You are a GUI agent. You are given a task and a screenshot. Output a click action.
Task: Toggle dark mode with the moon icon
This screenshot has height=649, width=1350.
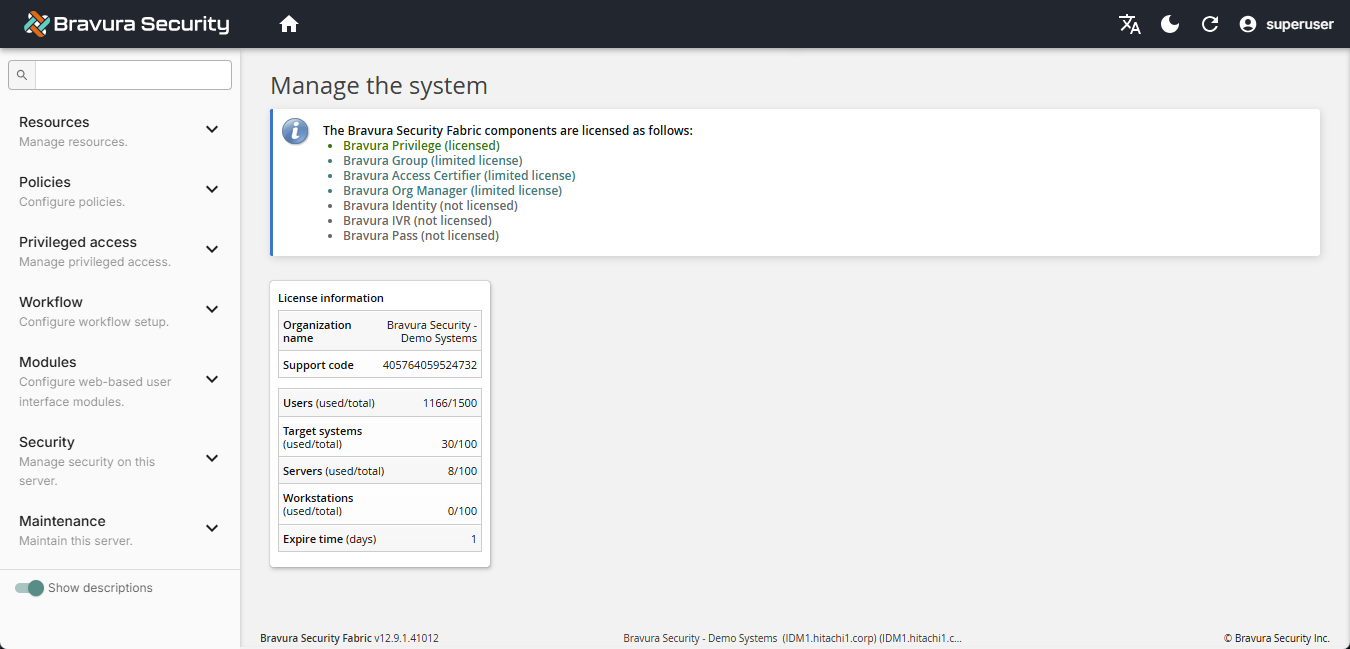1169,23
